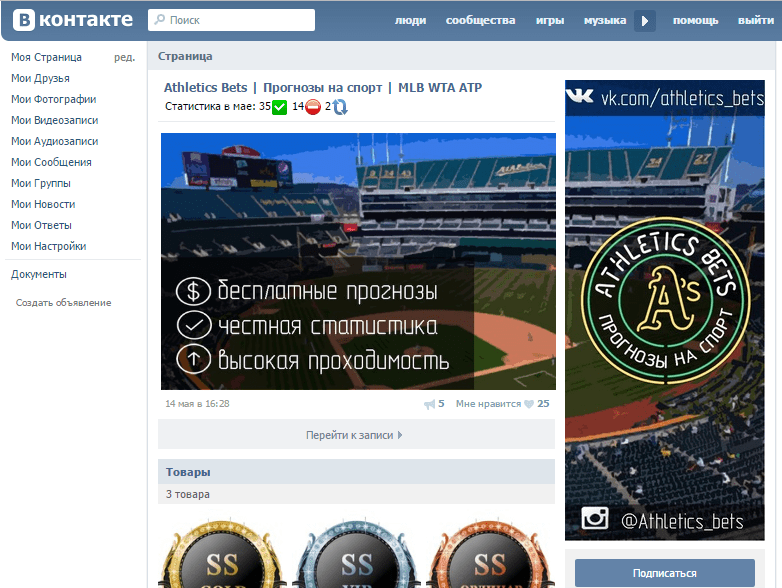This screenshot has height=588, width=782.
Task: Click the VKontakte logo in header
Action: pyautogui.click(x=73, y=20)
